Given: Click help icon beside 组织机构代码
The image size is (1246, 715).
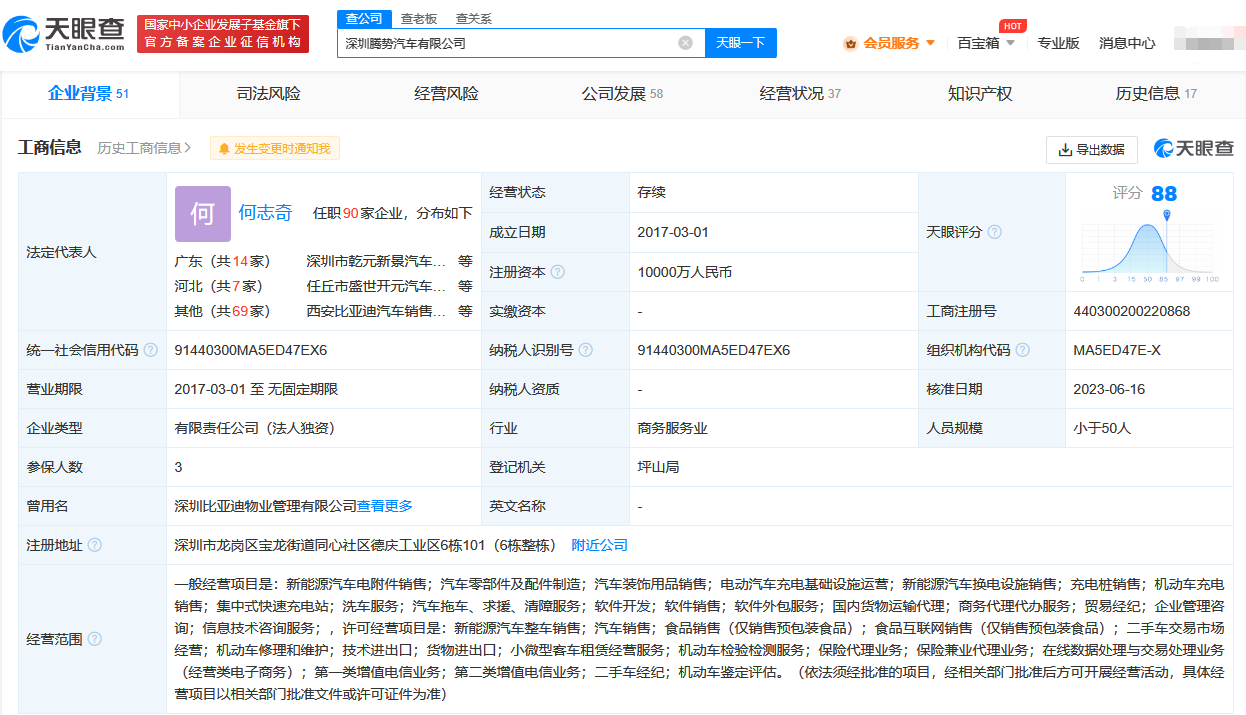Looking at the screenshot, I should 1023,350.
